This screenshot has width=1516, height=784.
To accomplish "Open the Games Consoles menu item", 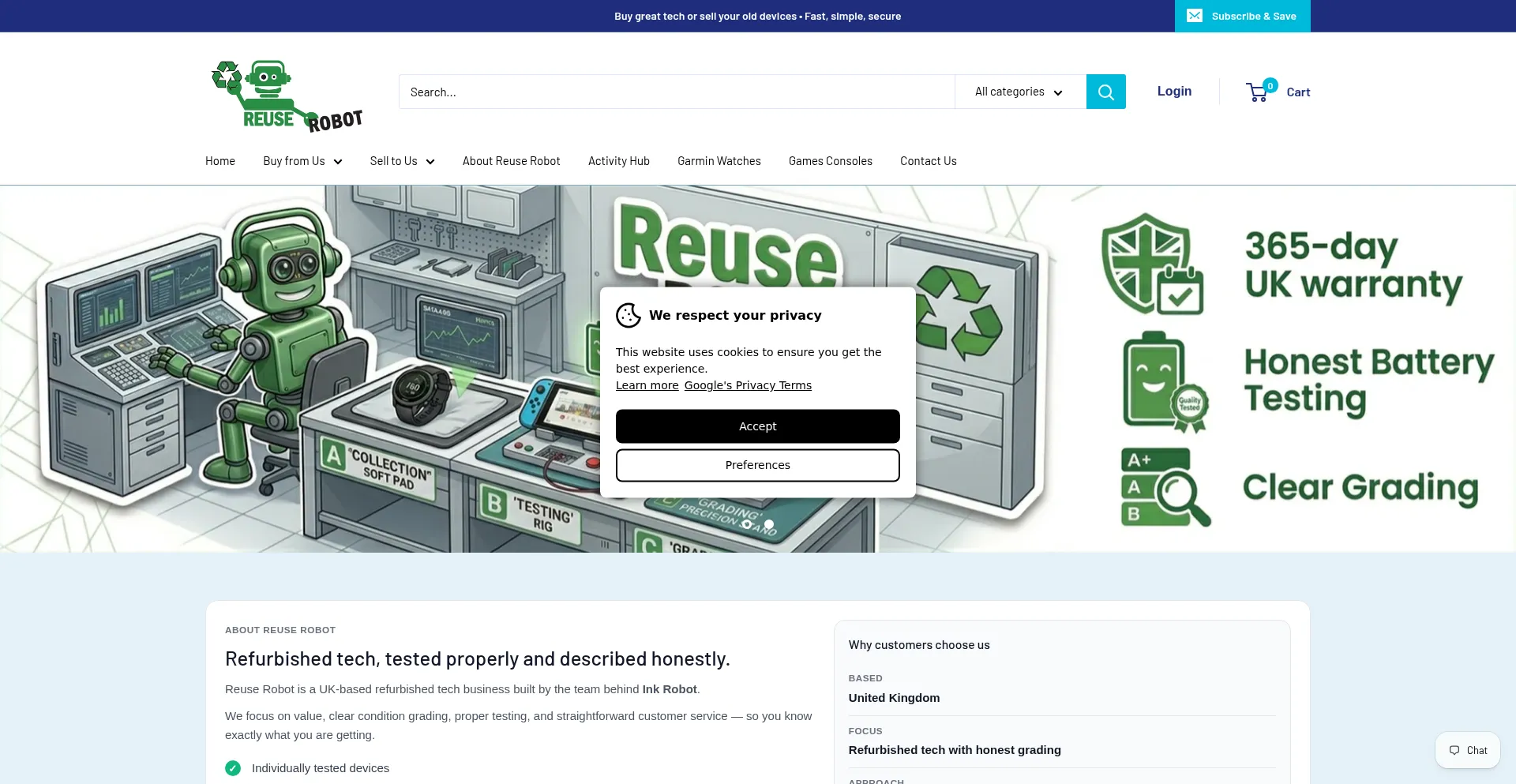I will [x=831, y=161].
